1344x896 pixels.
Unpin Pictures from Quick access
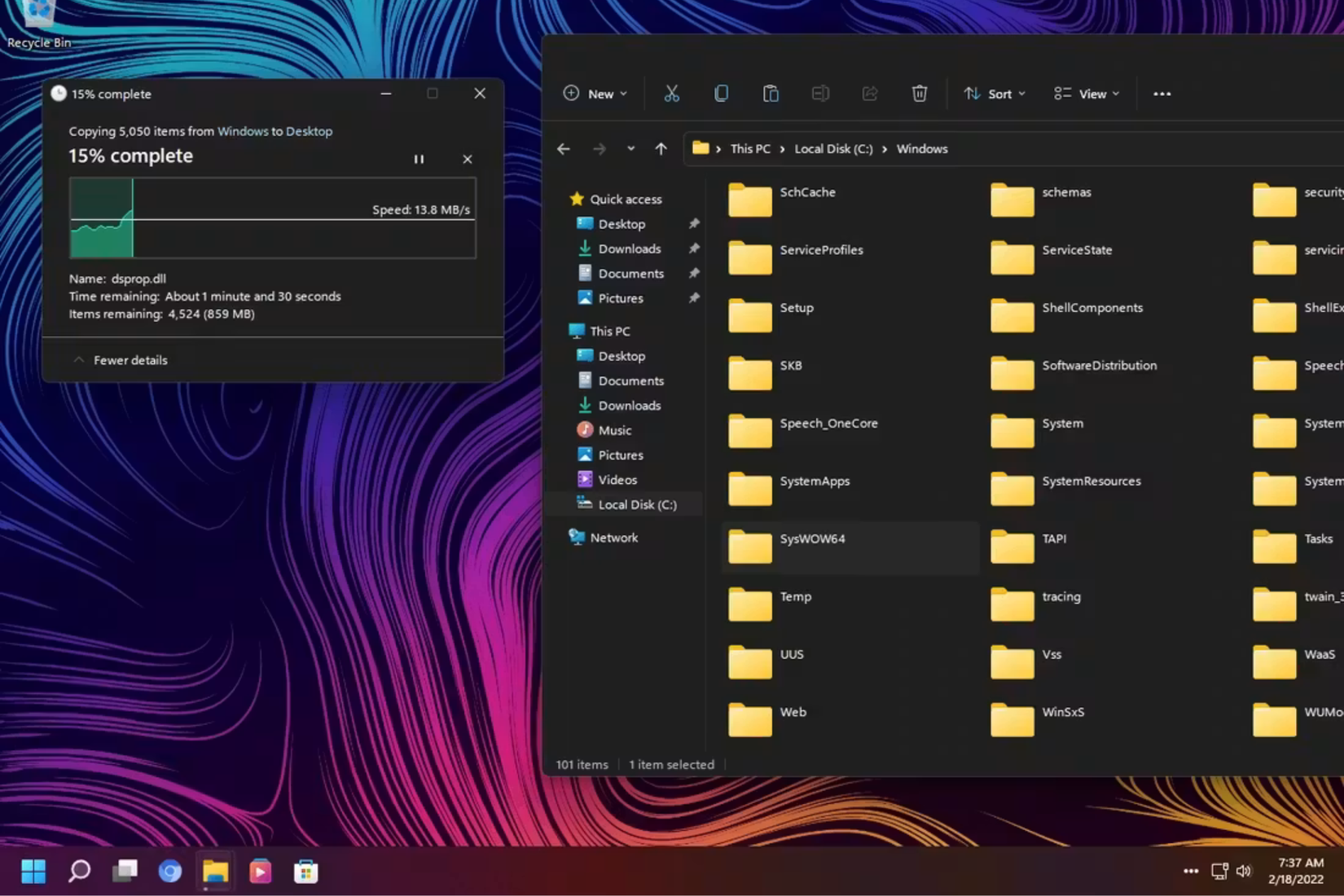coord(694,298)
